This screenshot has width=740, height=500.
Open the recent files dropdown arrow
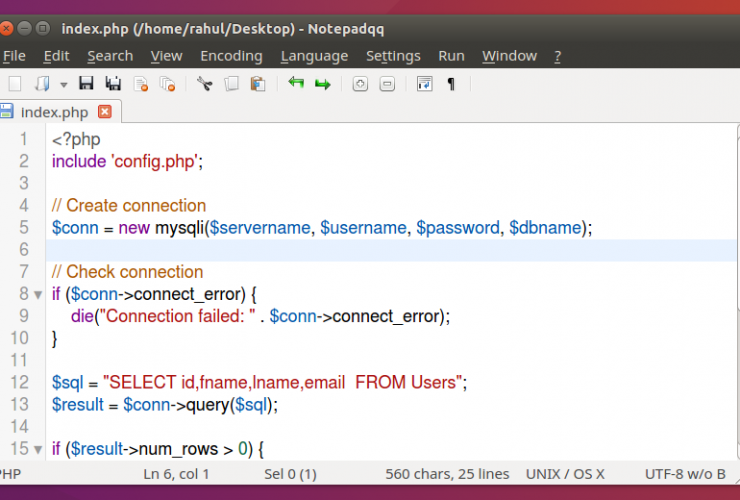coord(63,85)
